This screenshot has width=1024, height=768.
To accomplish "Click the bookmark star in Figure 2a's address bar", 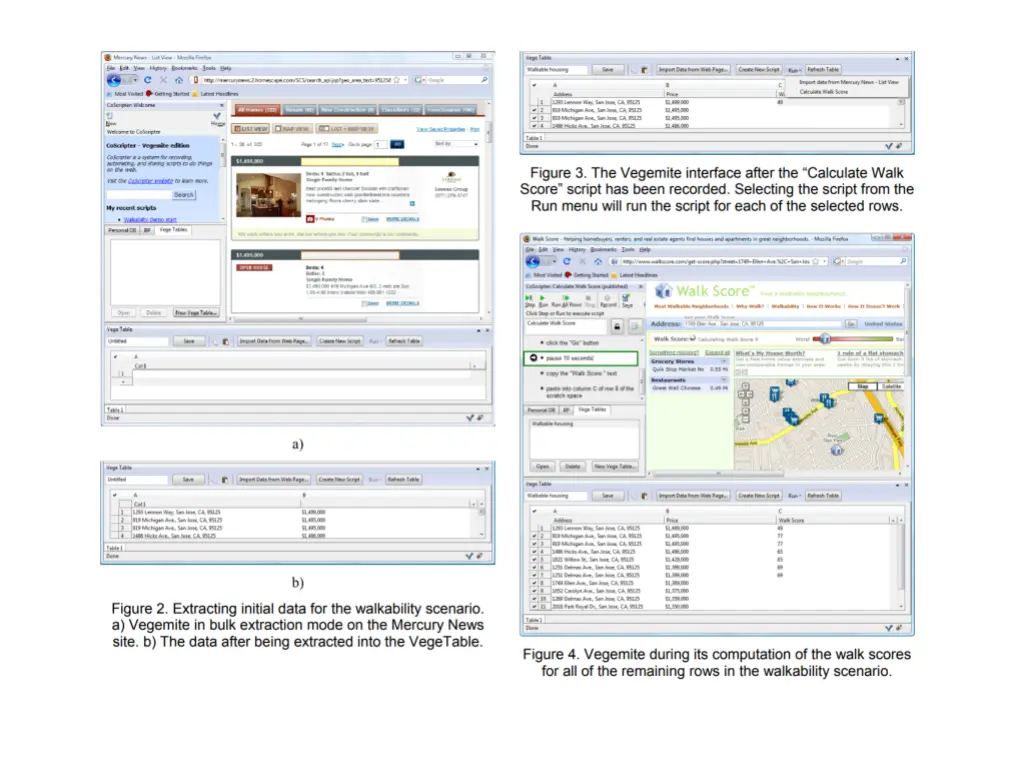I will click(396, 80).
